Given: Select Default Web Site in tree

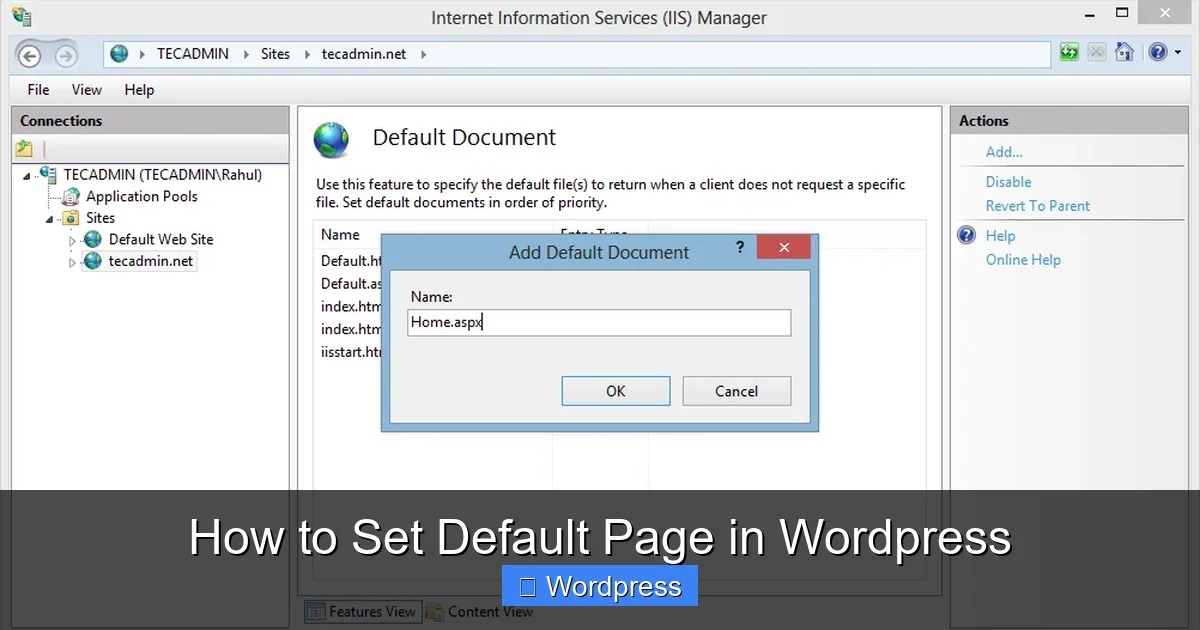Looking at the screenshot, I should (x=161, y=239).
